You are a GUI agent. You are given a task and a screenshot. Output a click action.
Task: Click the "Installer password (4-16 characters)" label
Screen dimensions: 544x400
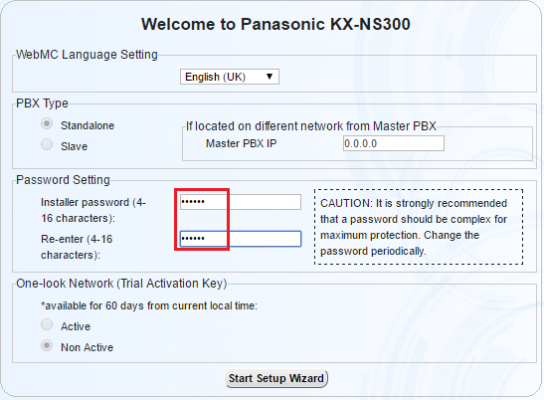tap(93, 210)
